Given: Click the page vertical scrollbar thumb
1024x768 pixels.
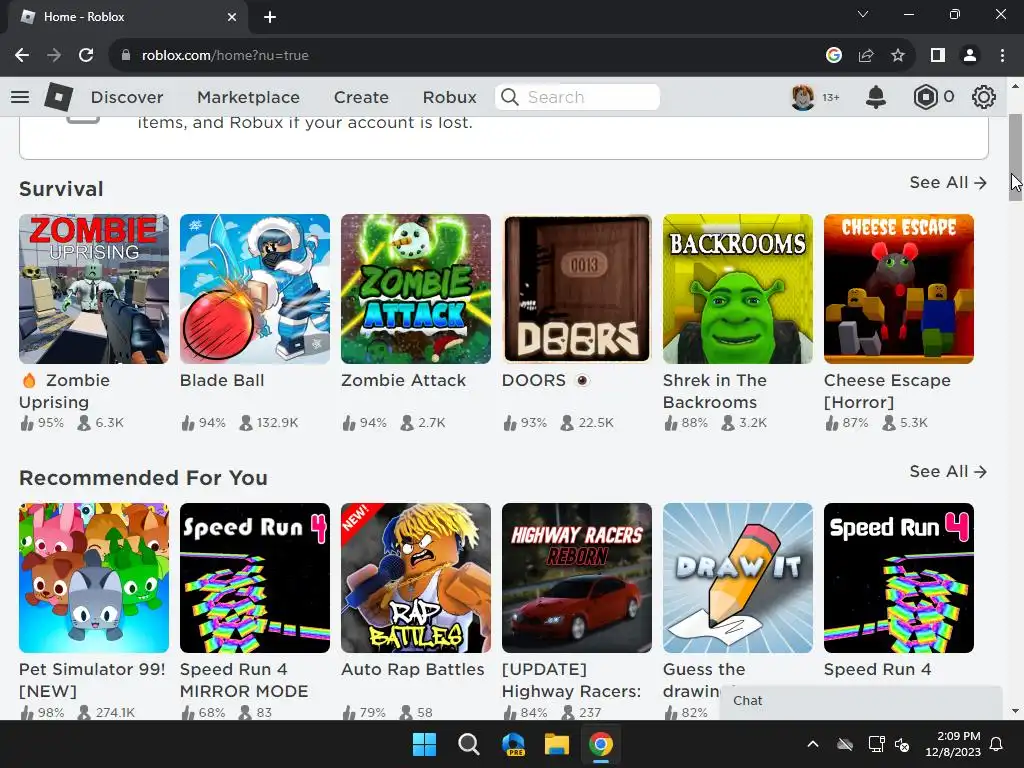Looking at the screenshot, I should (x=1015, y=157).
